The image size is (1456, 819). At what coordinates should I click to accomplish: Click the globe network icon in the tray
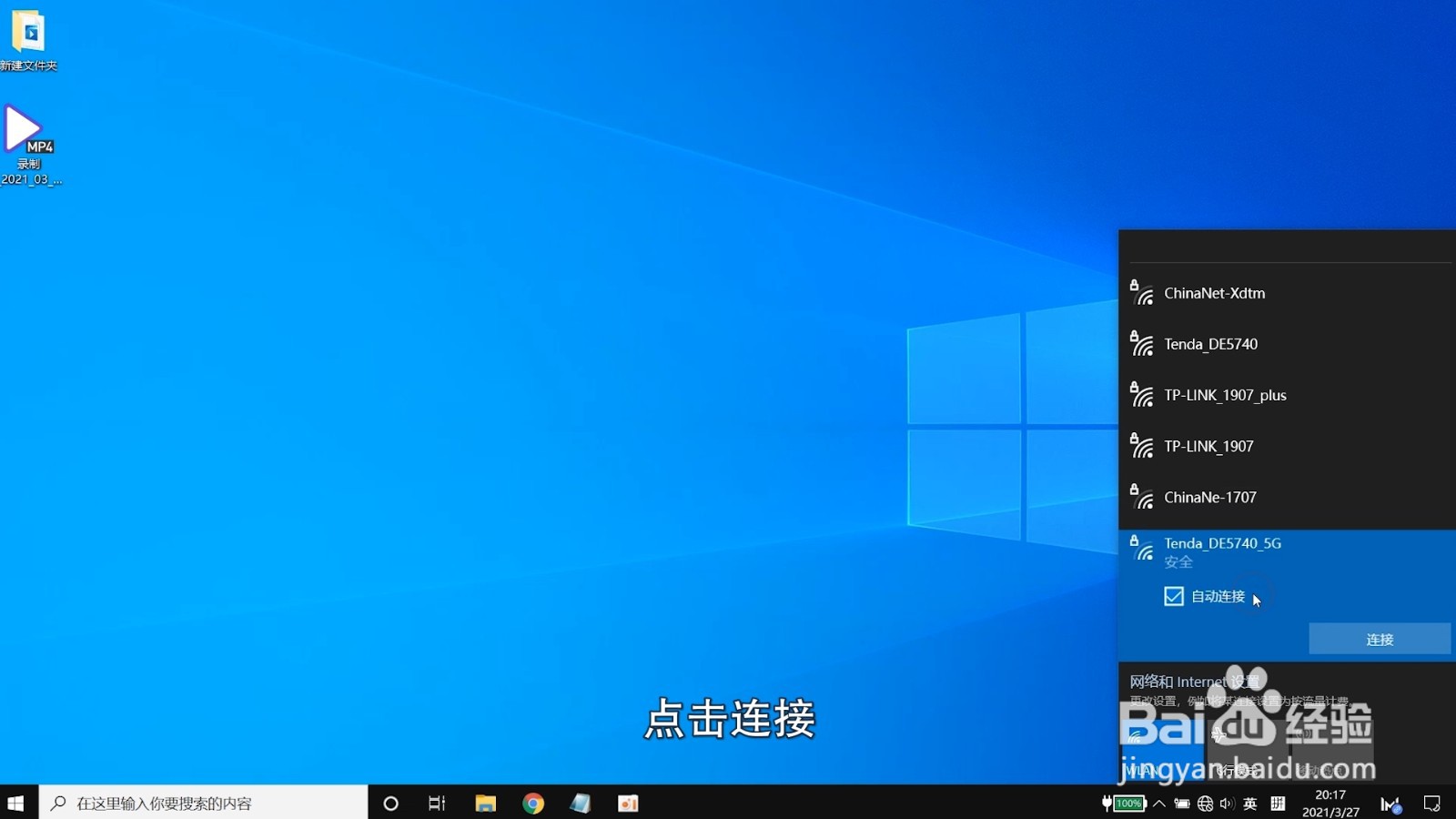(1205, 803)
